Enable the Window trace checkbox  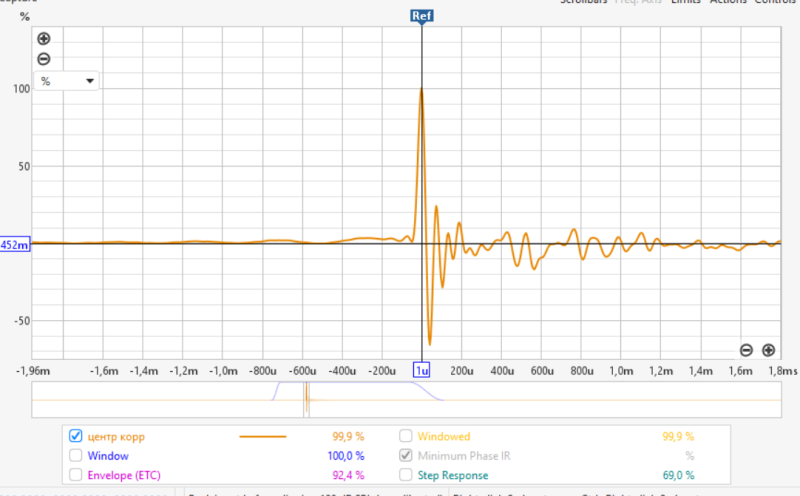(x=75, y=455)
